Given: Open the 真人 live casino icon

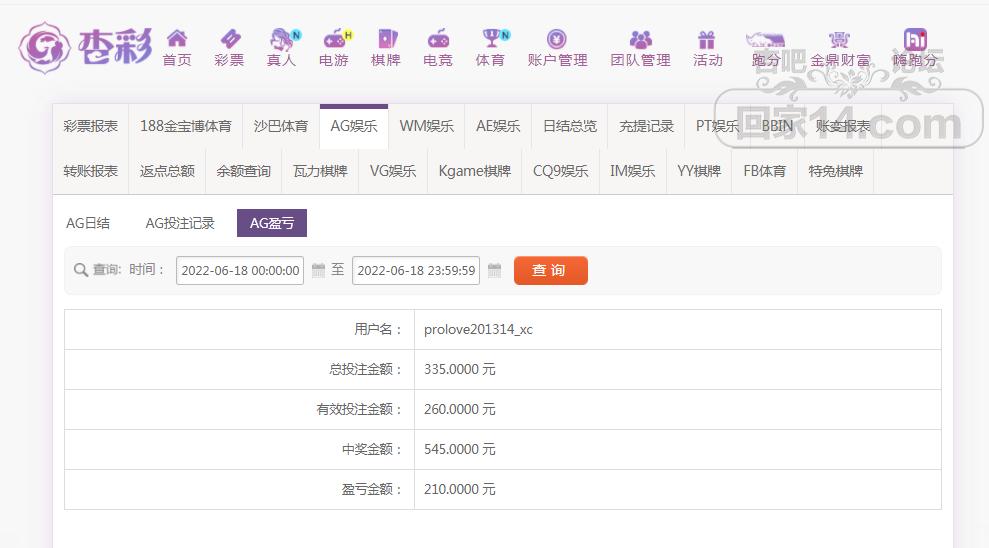Looking at the screenshot, I should [282, 39].
